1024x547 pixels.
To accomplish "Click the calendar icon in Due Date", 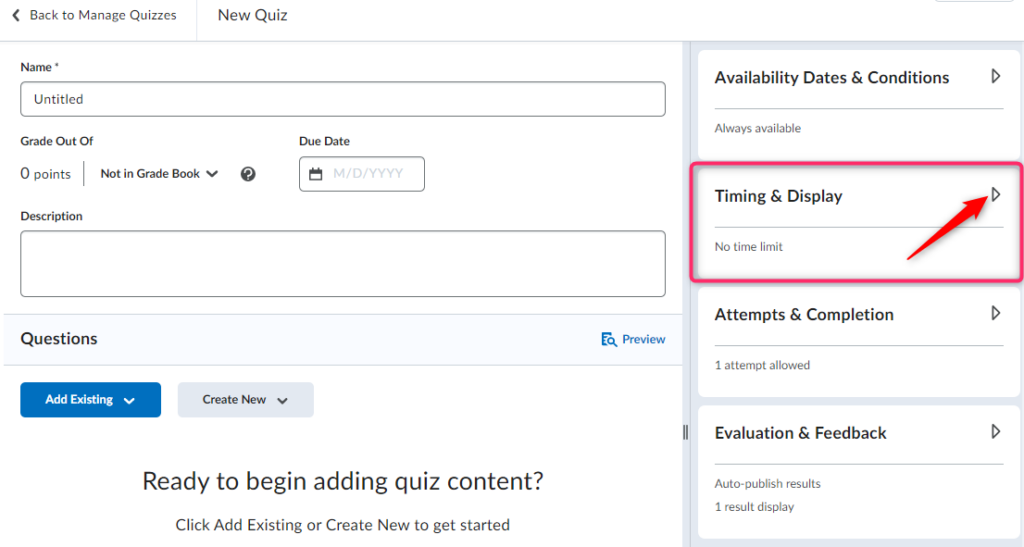I will tap(316, 174).
